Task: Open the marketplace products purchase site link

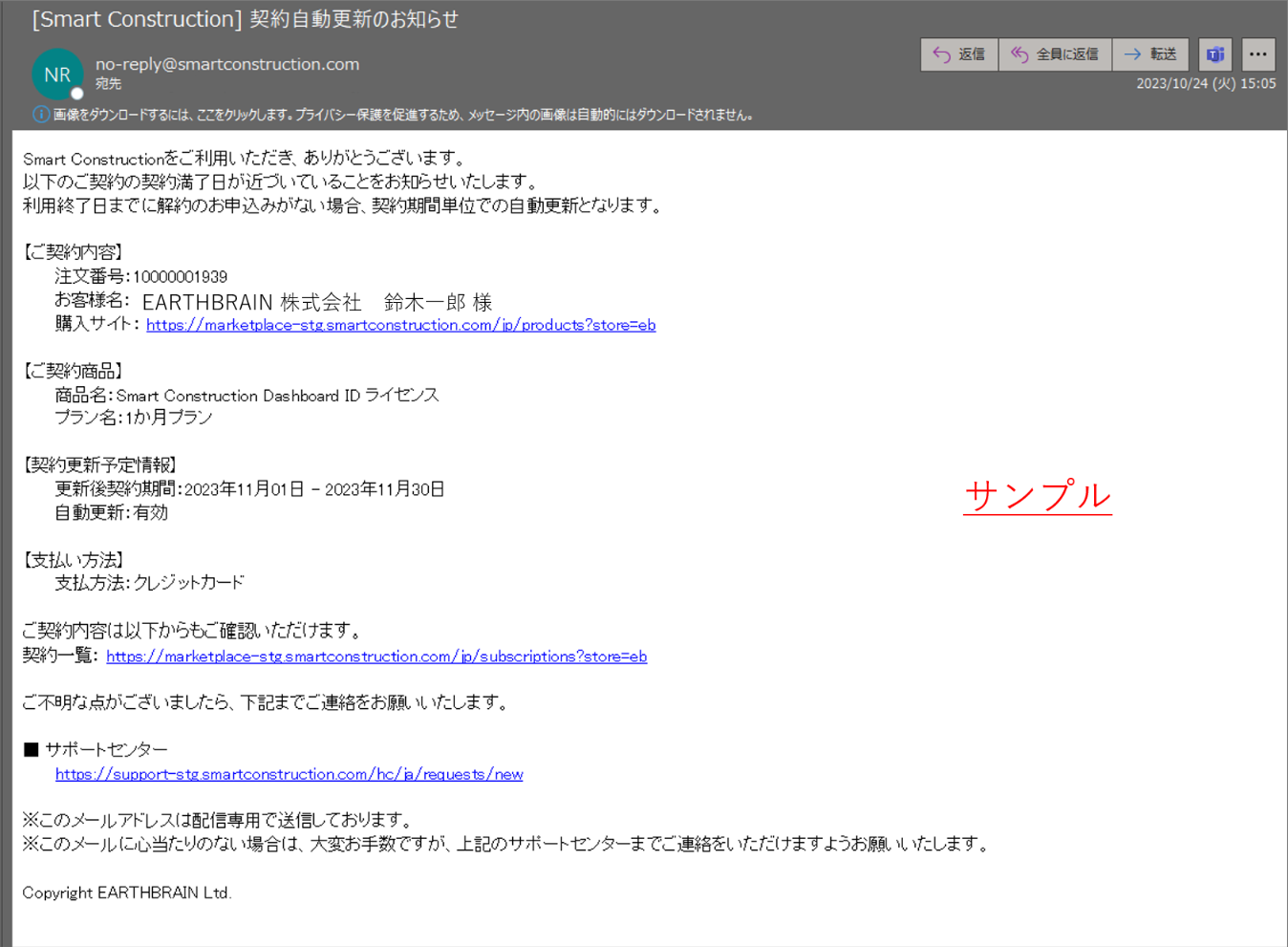Action: [400, 325]
